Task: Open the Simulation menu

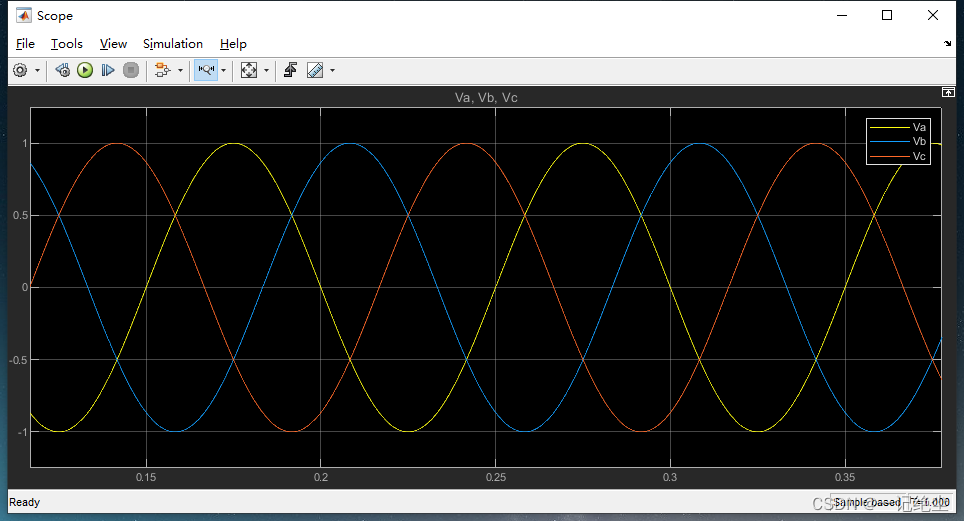Action: coord(172,44)
